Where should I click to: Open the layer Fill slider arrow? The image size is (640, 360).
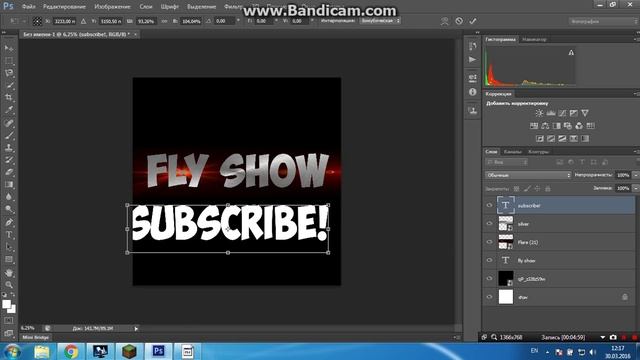[636, 188]
